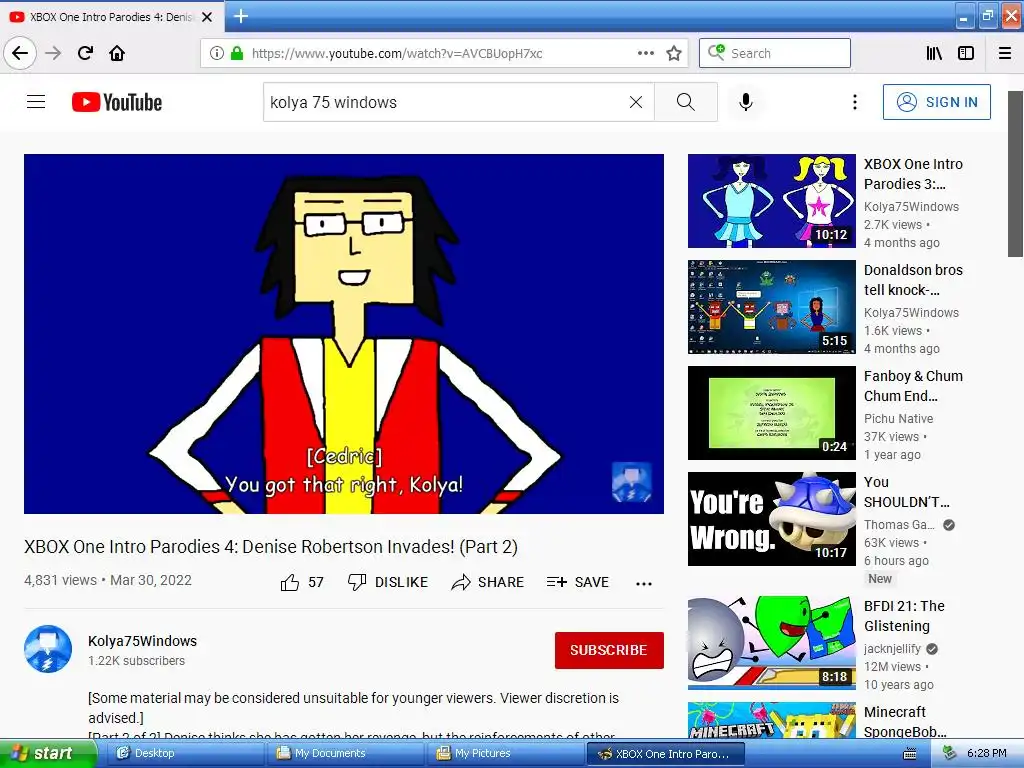Open the Kolya75Windows channel name link
Screen dimensions: 1024x768
tap(142, 641)
